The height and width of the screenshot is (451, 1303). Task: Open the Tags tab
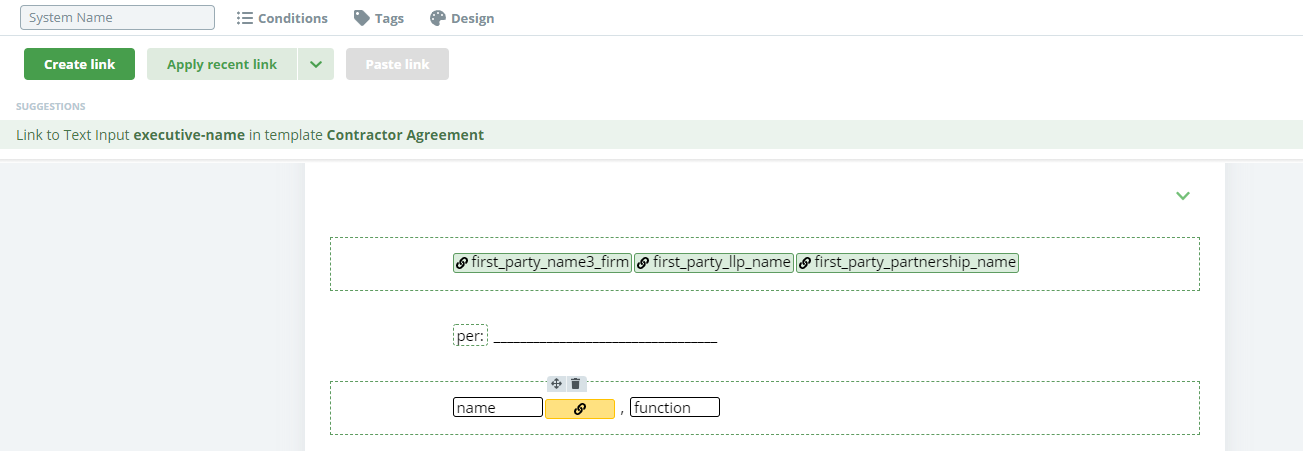(379, 18)
